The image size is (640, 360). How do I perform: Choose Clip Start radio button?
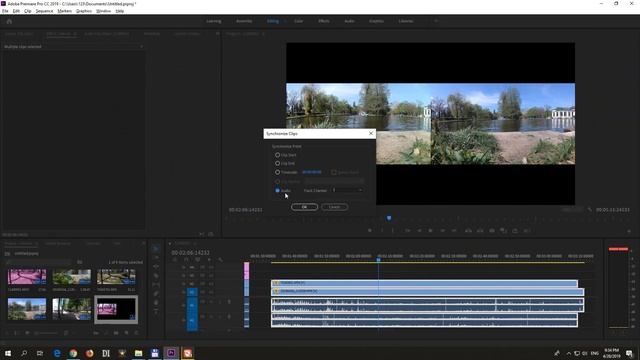click(x=278, y=155)
